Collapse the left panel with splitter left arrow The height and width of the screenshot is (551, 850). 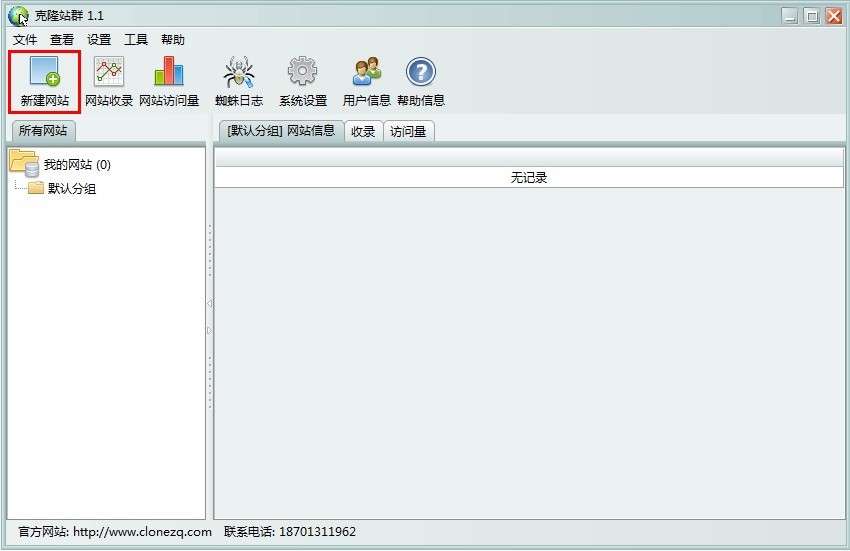point(209,304)
